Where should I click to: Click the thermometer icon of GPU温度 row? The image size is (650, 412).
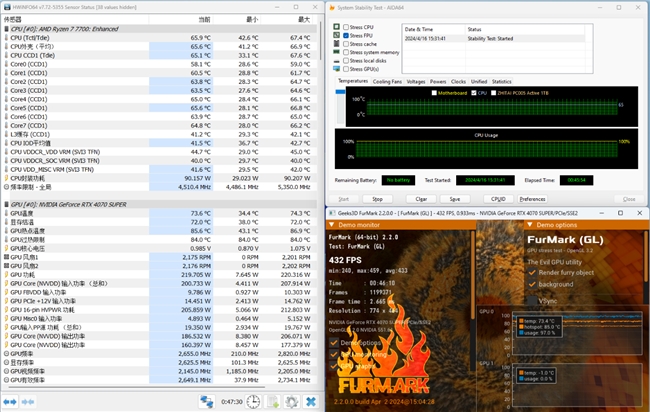click(x=6, y=213)
